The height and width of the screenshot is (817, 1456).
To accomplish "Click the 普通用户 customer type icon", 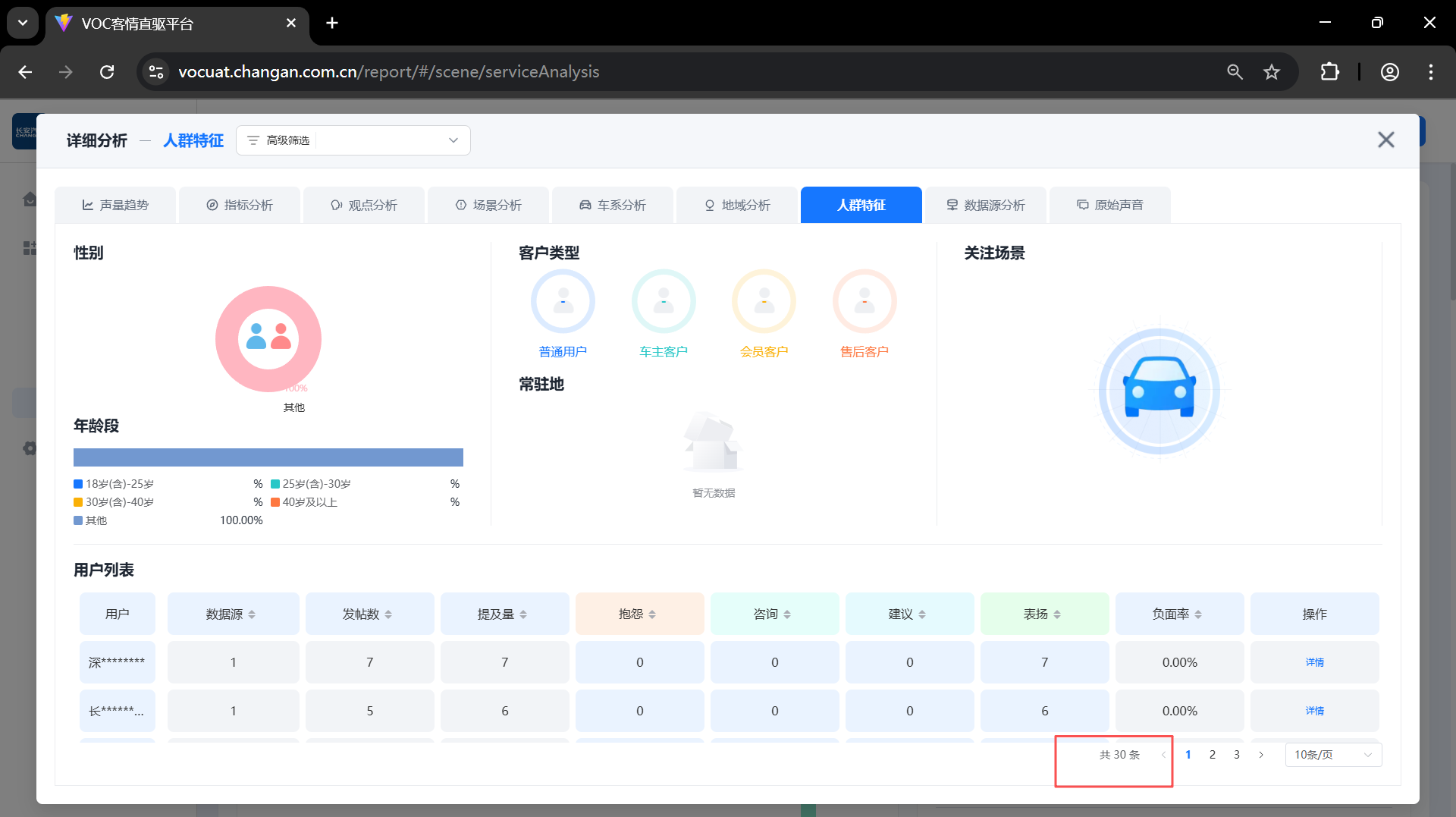I will (x=563, y=302).
